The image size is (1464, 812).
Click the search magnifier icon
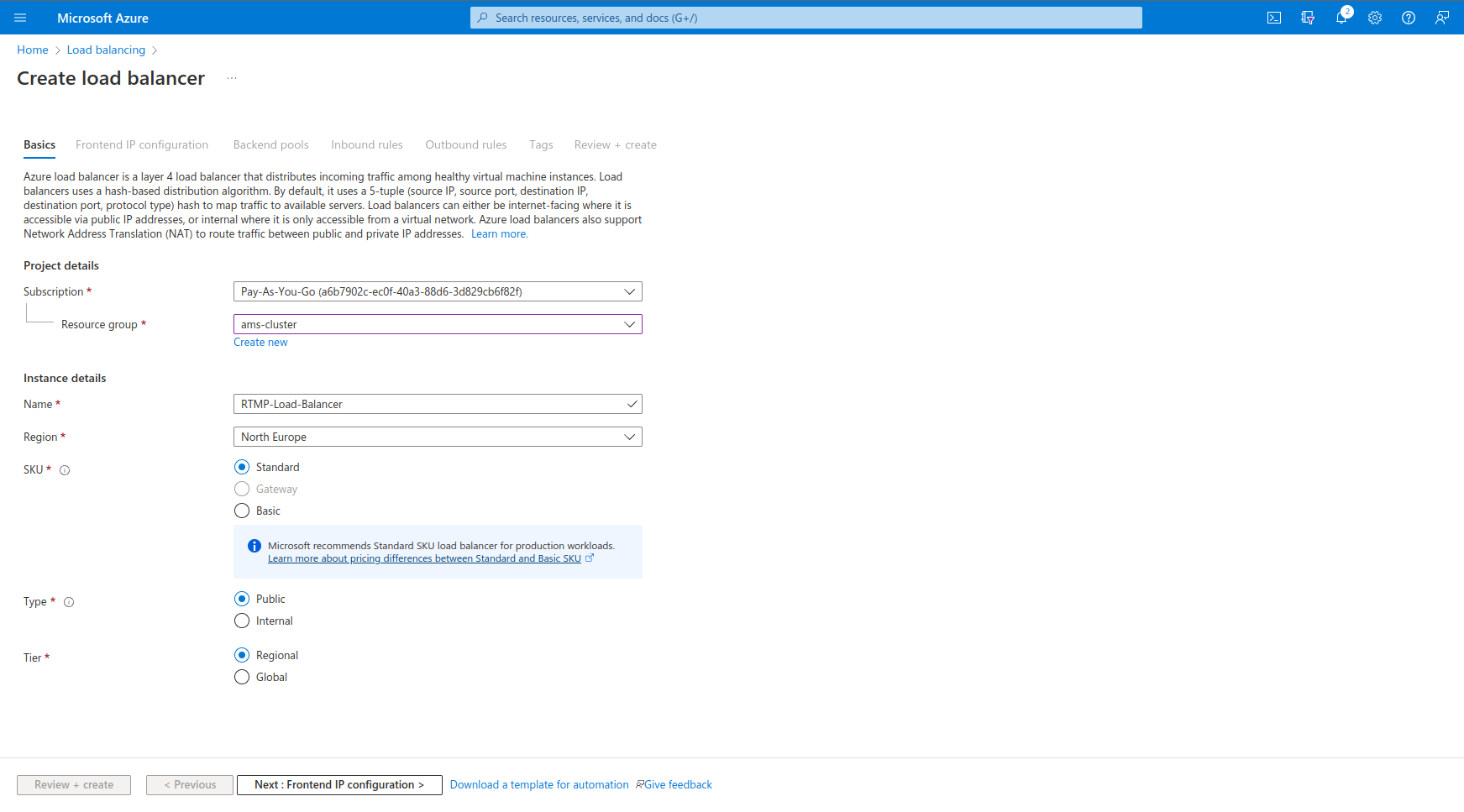point(483,18)
